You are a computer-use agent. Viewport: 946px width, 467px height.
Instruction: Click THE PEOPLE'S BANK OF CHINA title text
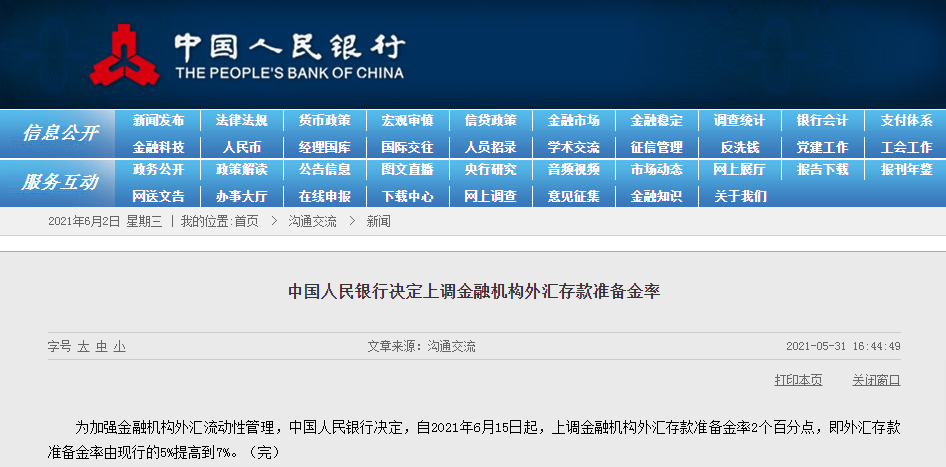290,74
